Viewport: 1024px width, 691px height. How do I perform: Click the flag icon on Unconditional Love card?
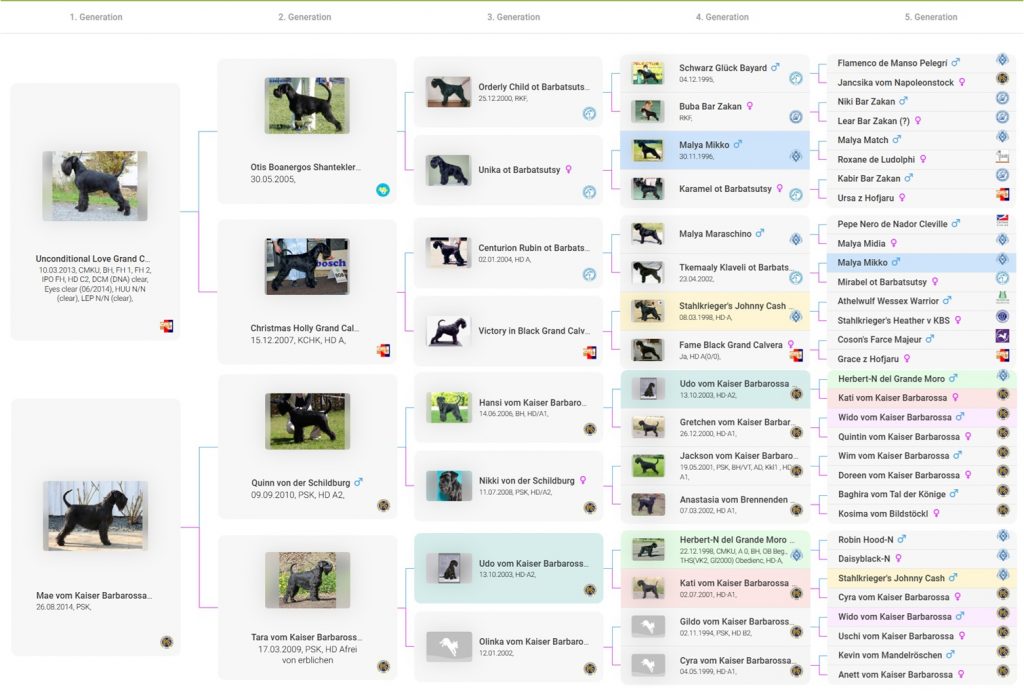coord(166,326)
